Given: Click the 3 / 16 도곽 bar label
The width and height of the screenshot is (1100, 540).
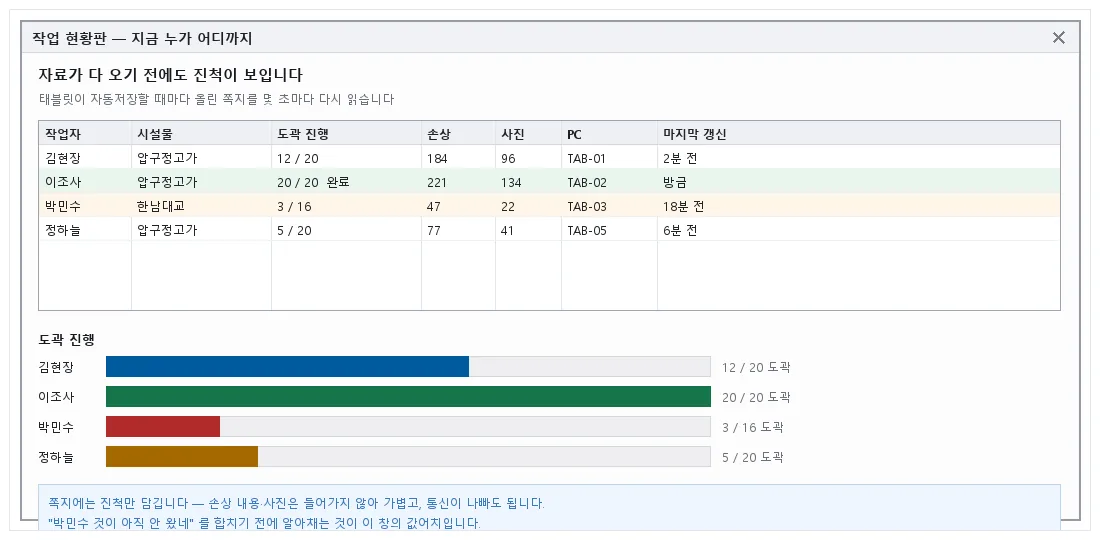Looking at the screenshot, I should (x=752, y=428).
